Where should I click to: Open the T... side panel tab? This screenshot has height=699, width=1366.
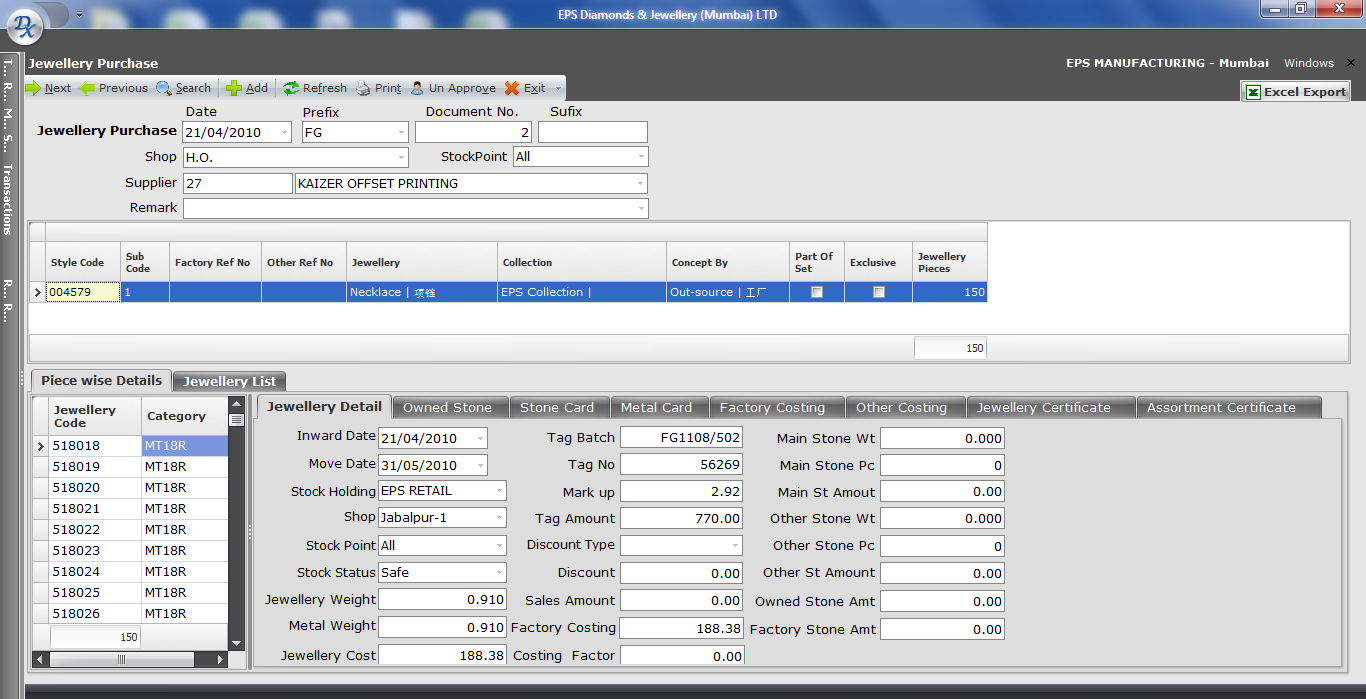tap(7, 67)
